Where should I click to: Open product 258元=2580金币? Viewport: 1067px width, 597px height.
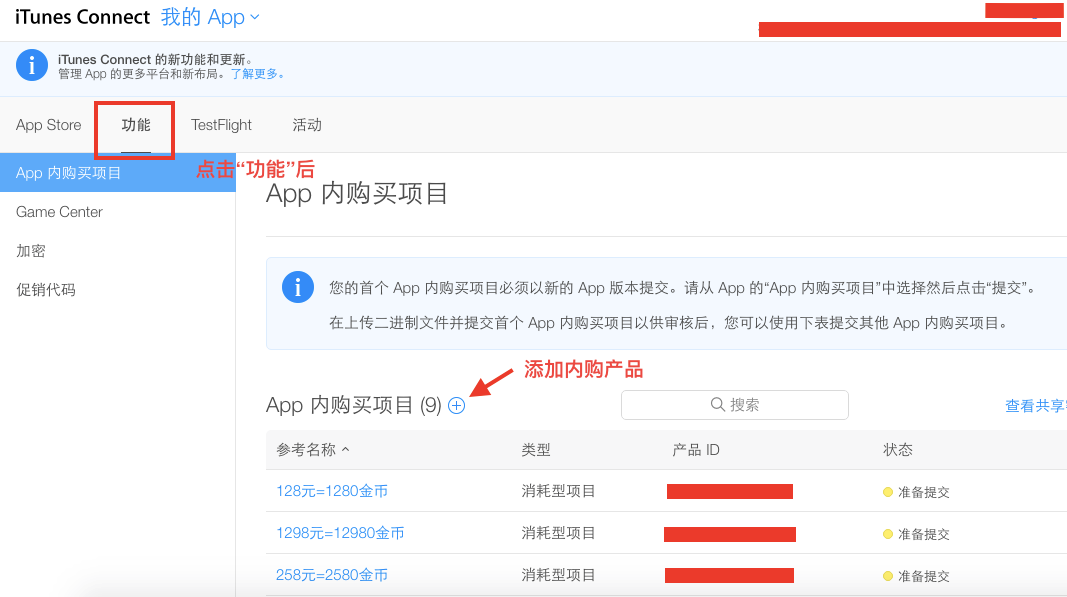[332, 575]
